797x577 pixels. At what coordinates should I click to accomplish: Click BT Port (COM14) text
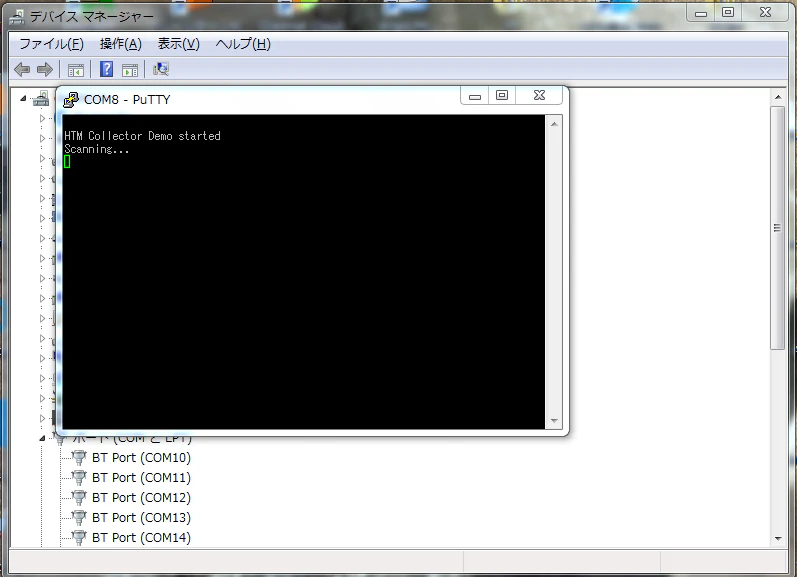coord(141,537)
